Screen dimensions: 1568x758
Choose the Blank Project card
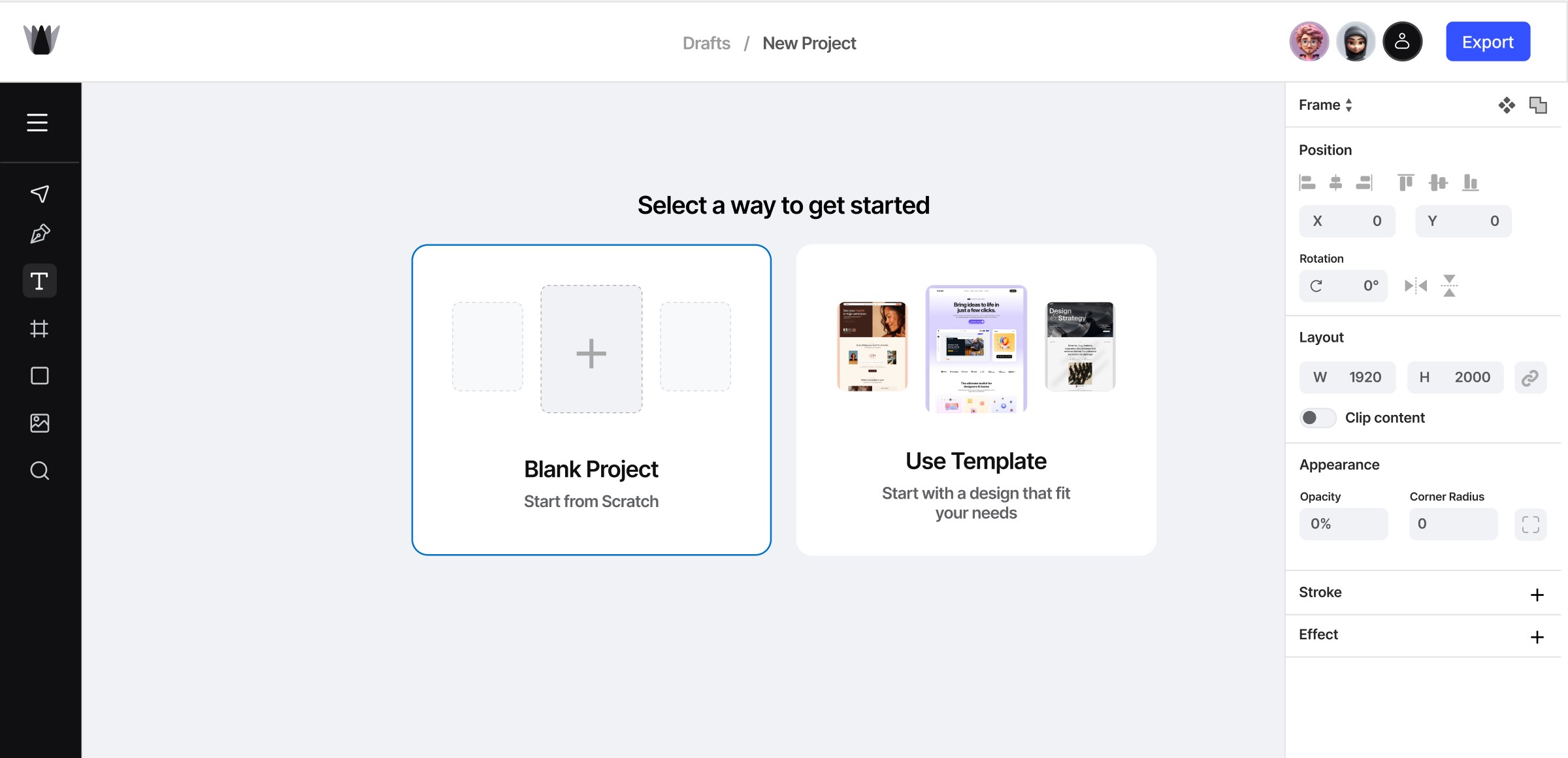coord(591,400)
